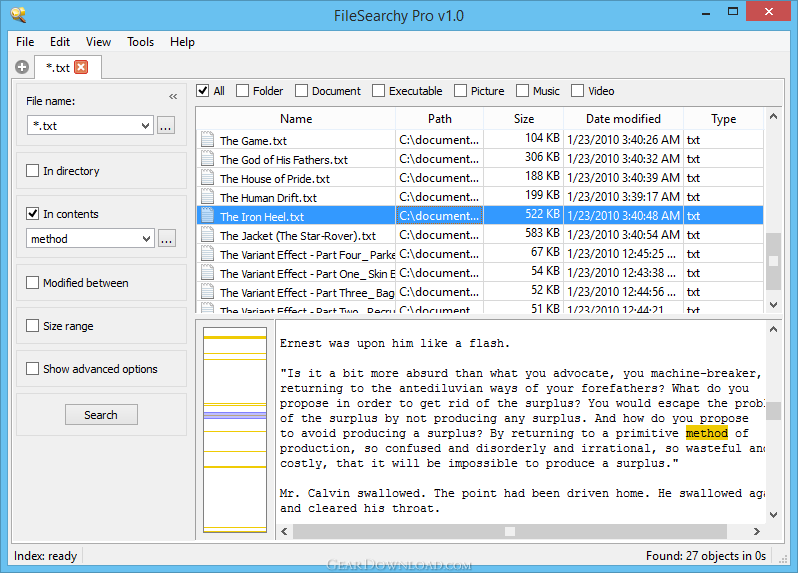Click the preview pane scroll up arrow
This screenshot has height=573, width=798.
774,329
